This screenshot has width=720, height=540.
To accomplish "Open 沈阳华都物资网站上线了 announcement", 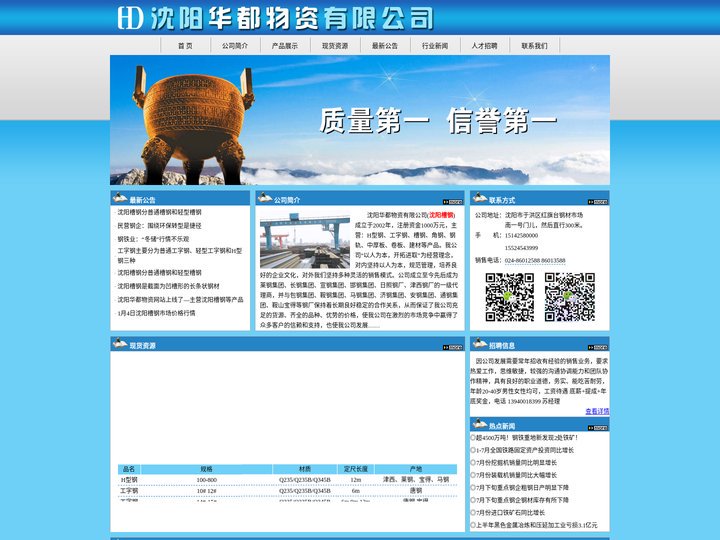I will tap(180, 300).
